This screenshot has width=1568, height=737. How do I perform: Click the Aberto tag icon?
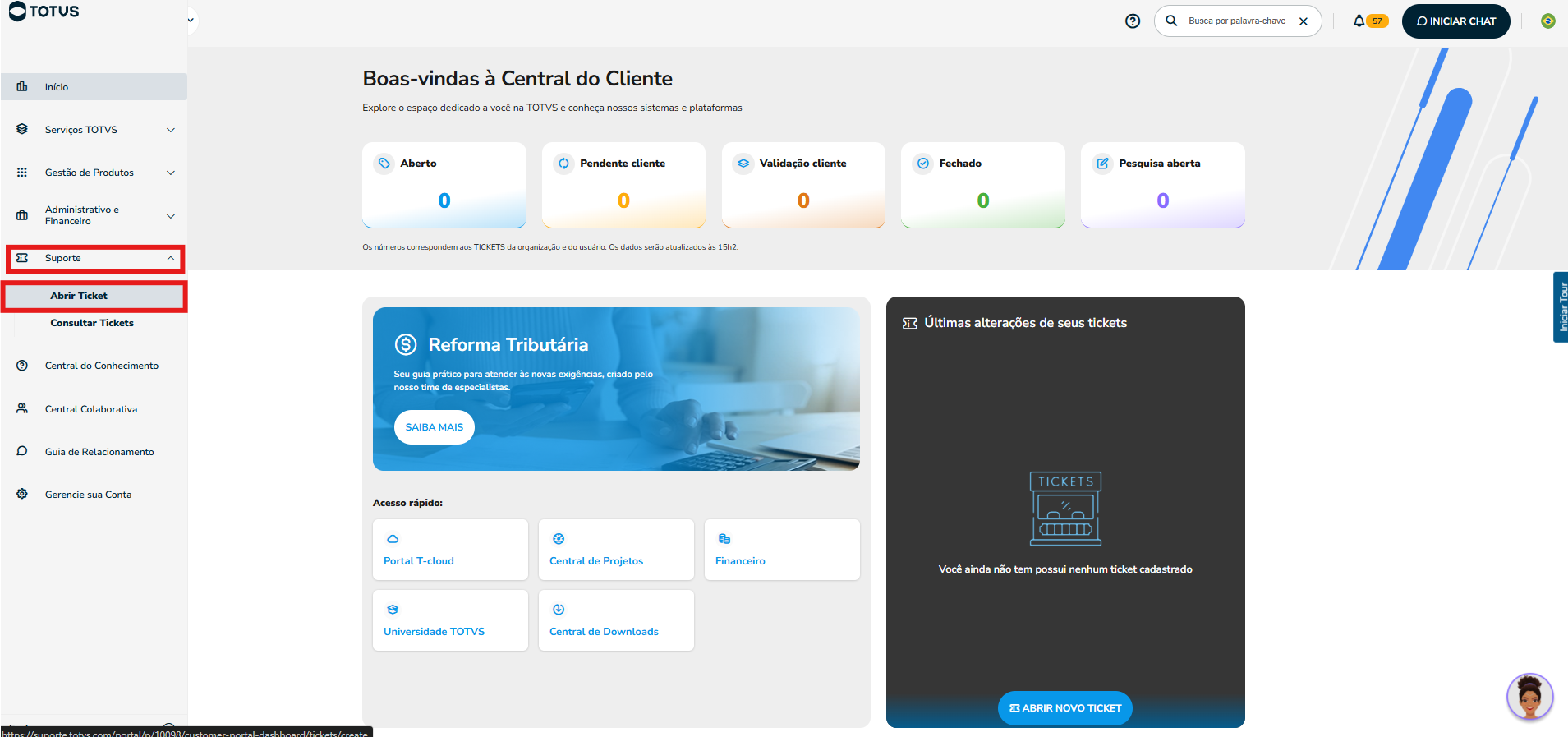pos(384,164)
